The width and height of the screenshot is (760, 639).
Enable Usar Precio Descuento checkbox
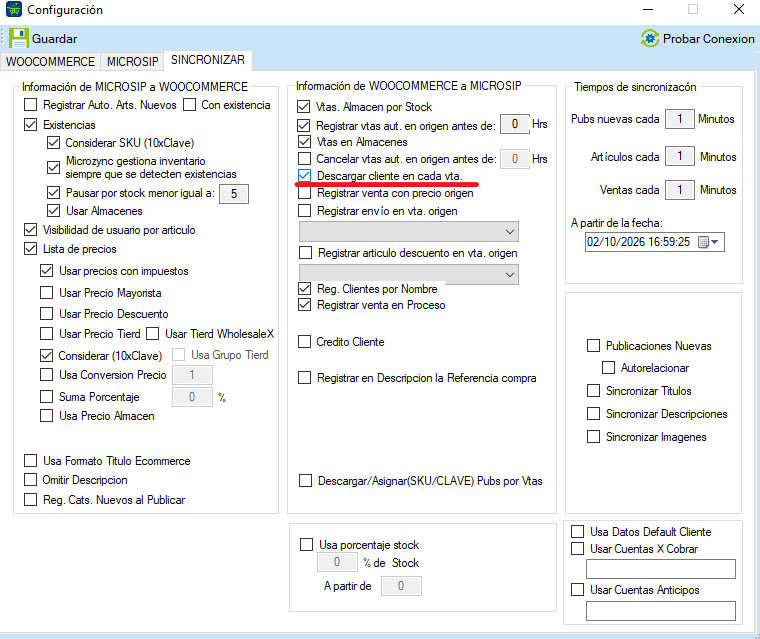click(47, 314)
